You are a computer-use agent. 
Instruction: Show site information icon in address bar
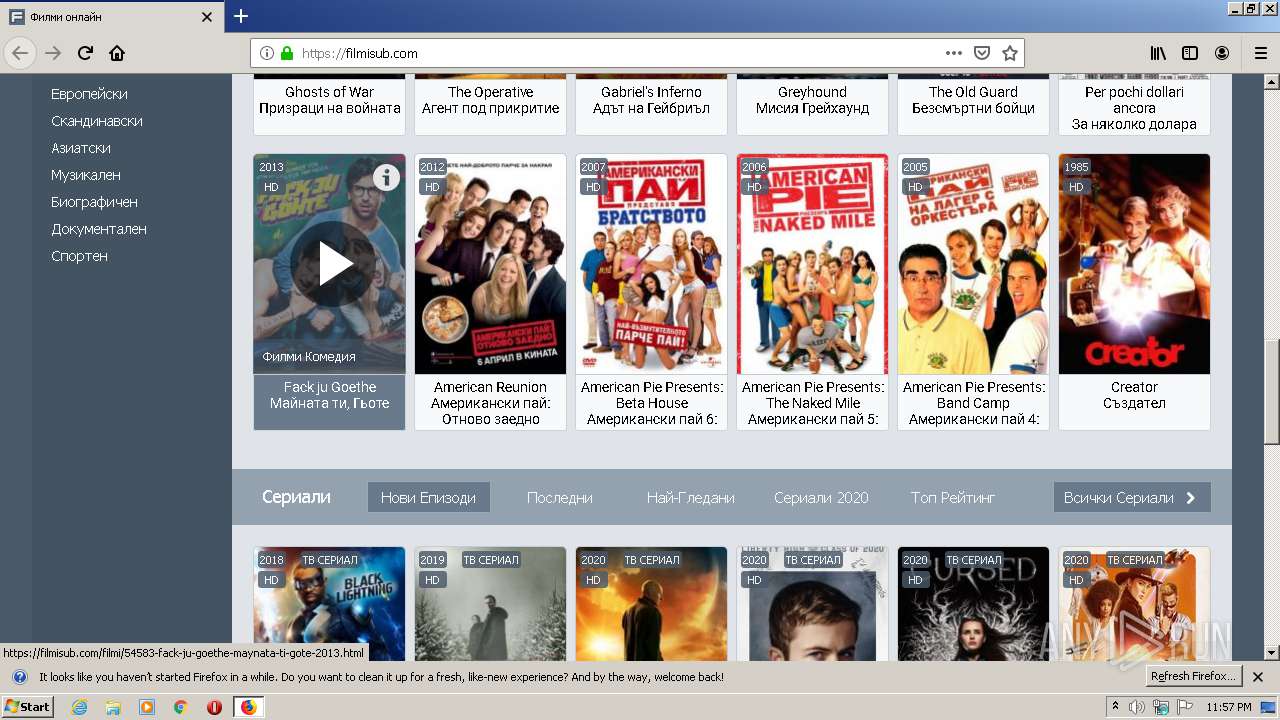(267, 53)
